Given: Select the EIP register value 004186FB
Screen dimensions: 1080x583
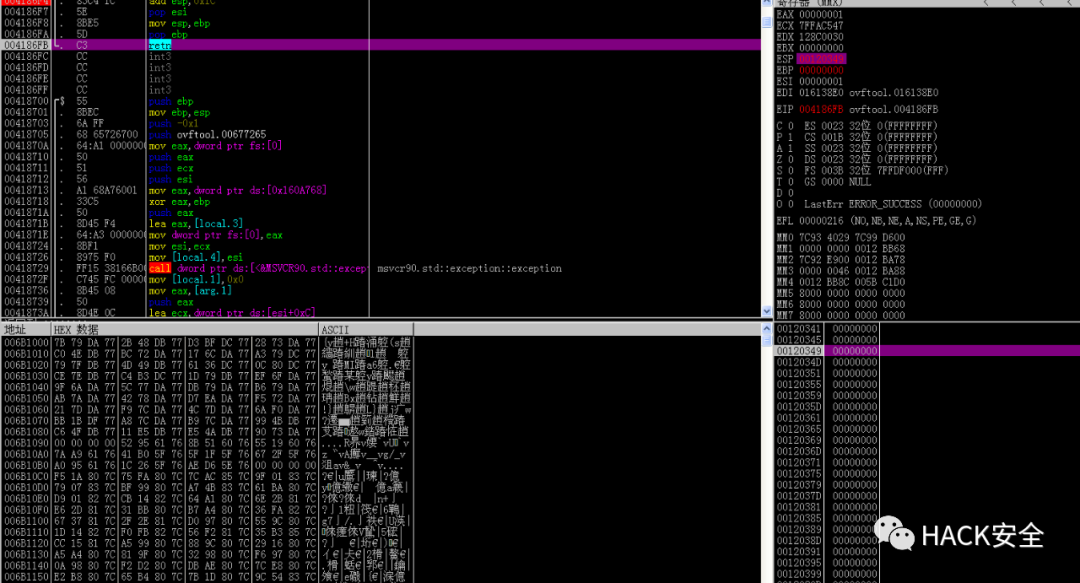Looking at the screenshot, I should coord(821,109).
